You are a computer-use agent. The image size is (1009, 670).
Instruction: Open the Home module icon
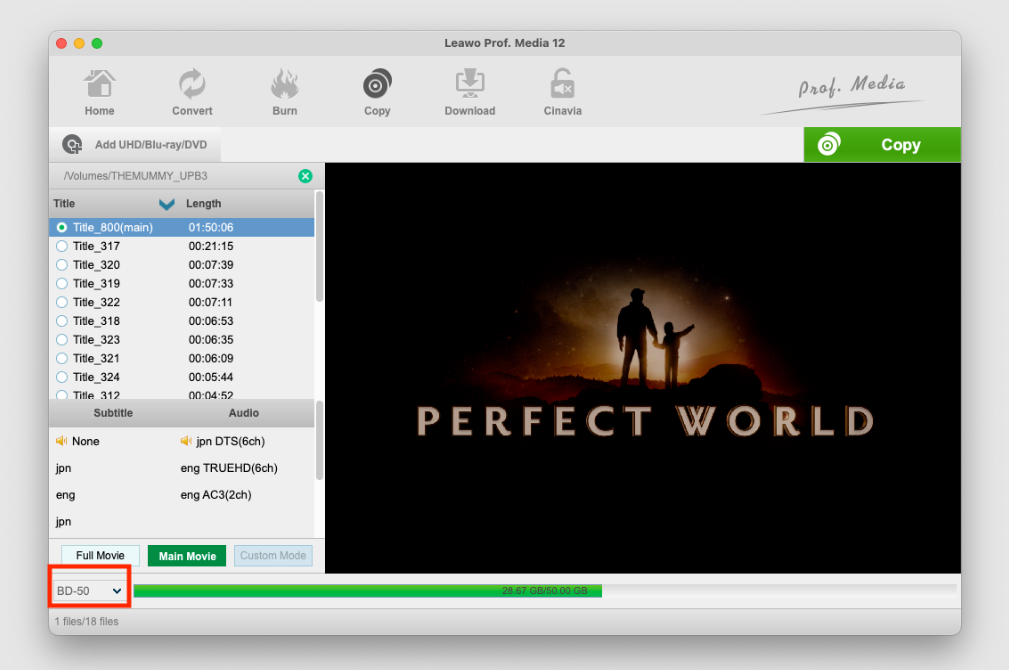pyautogui.click(x=99, y=85)
